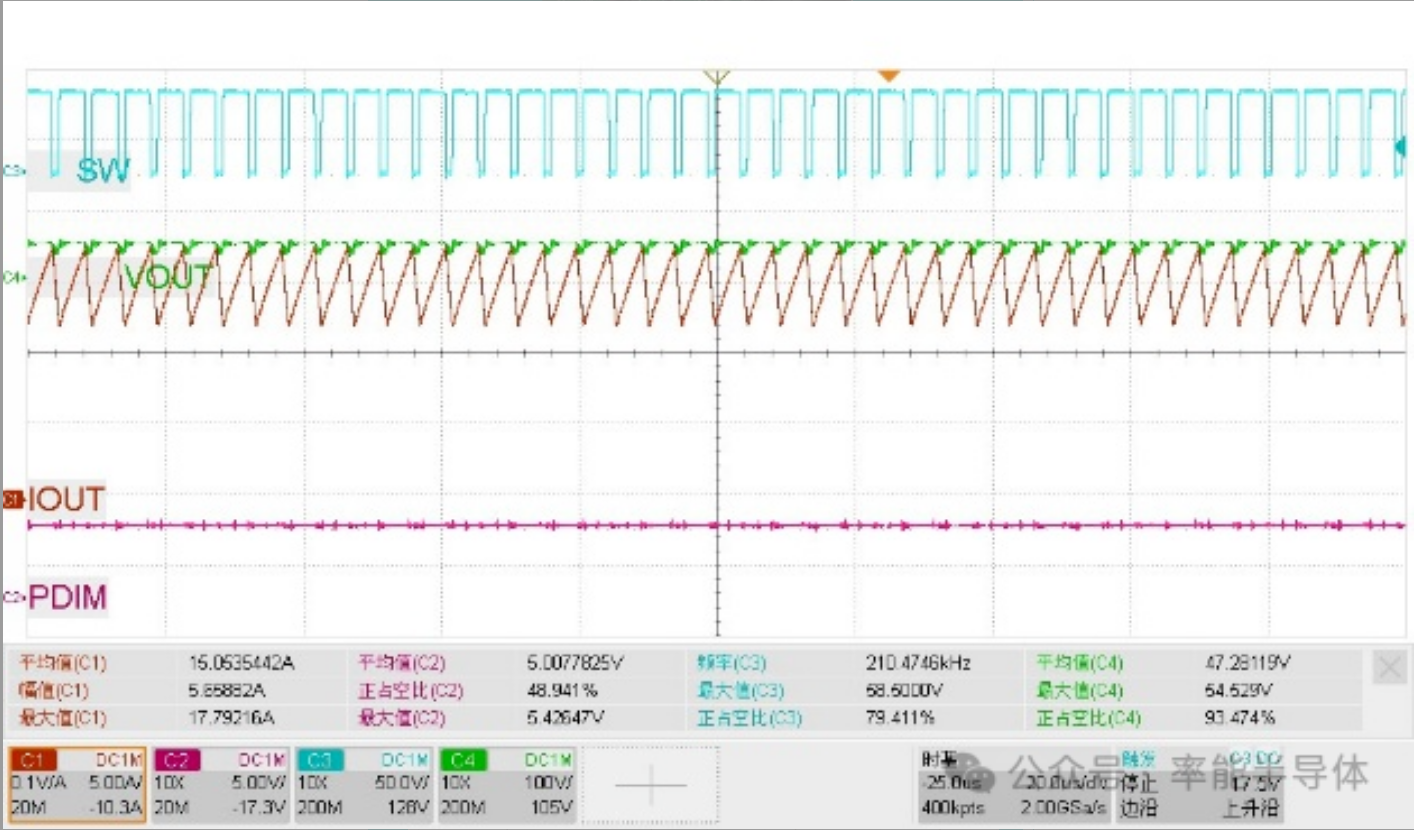
Task: Click the cyan trigger level arrow at right edge
Action: pos(1400,148)
